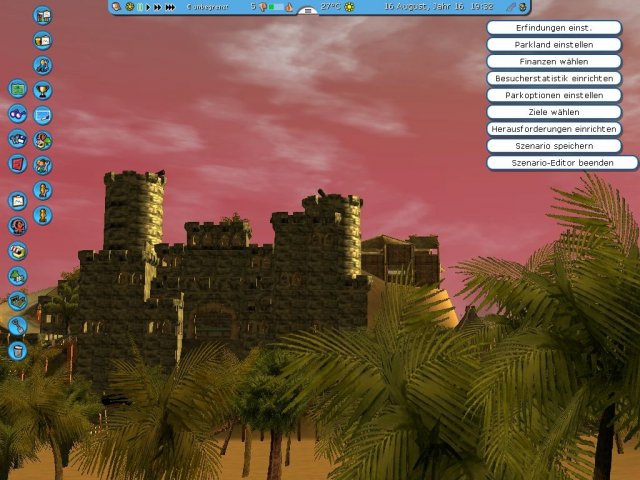Open 'Erfindungen einst.' menu entry
This screenshot has height=480, width=640.
pos(554,28)
